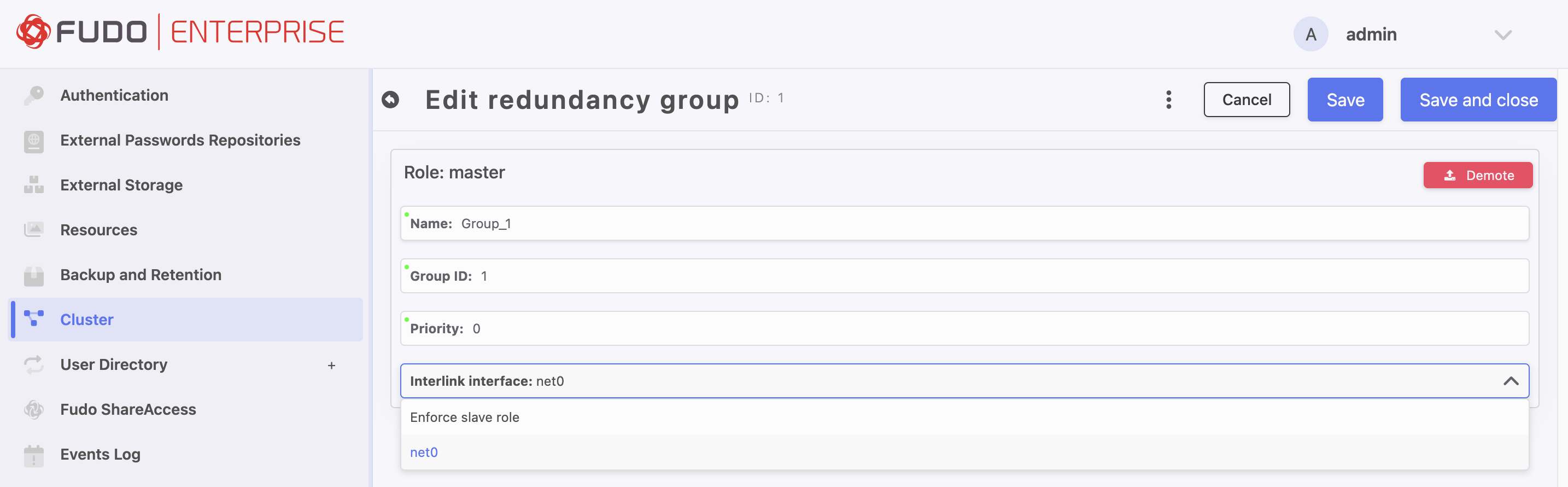1568x487 pixels.
Task: Click the Save and close button
Action: [1478, 100]
